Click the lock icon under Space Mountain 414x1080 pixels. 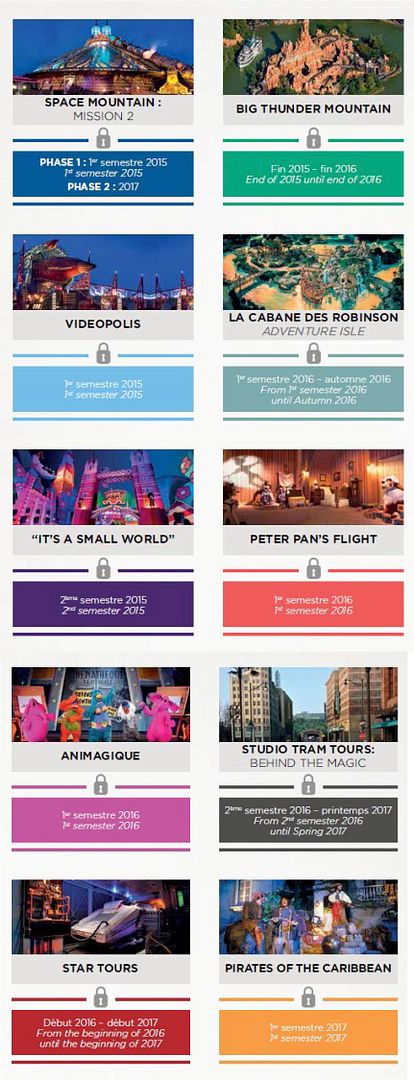tap(103, 139)
